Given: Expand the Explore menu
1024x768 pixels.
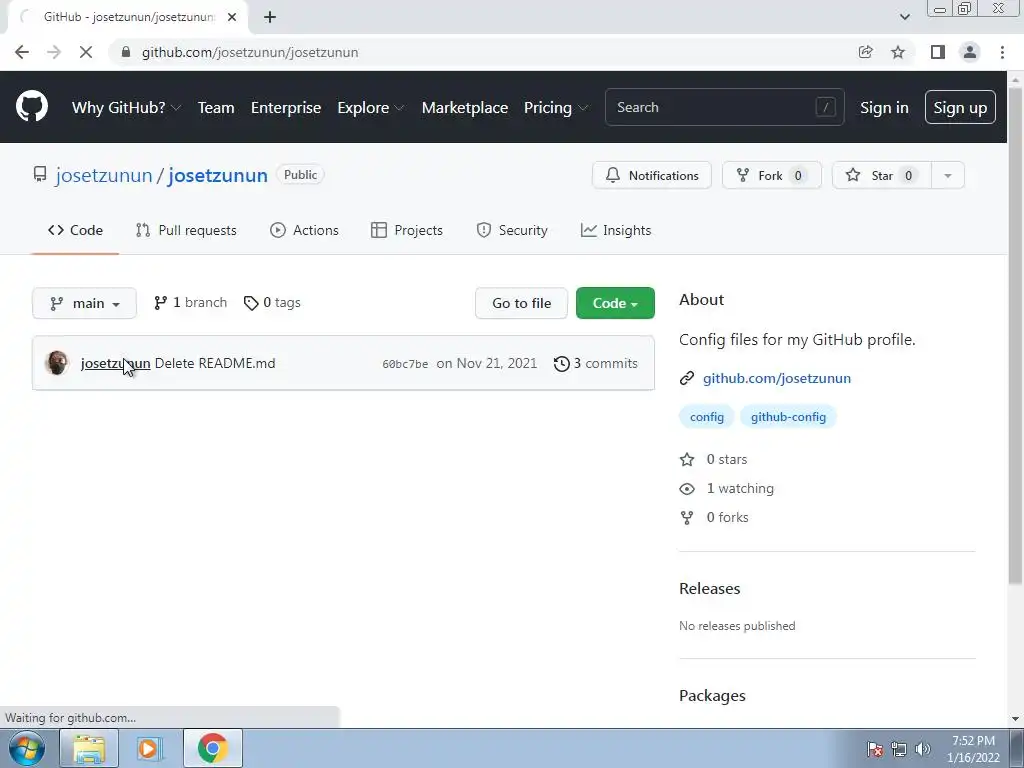Looking at the screenshot, I should click(371, 108).
